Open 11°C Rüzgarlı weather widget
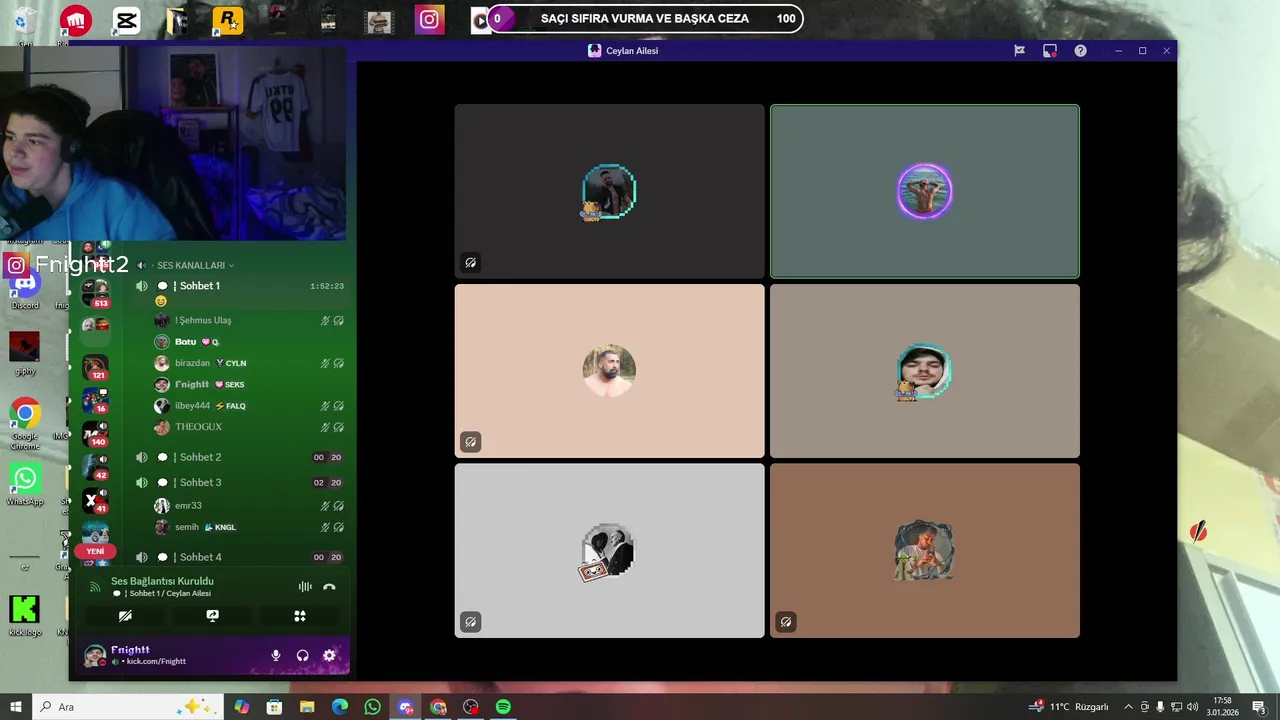Screen dimensions: 1280x720 (1070, 707)
